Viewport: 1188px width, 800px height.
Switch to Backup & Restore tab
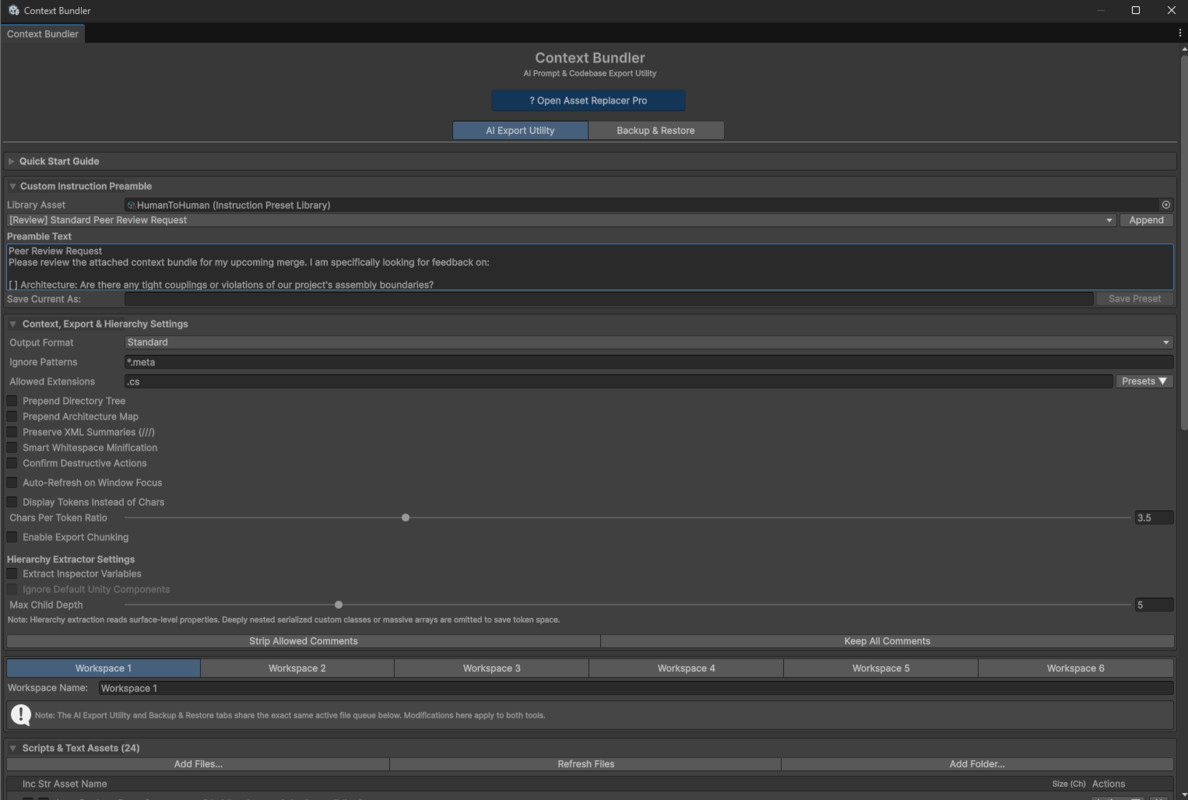[655, 130]
